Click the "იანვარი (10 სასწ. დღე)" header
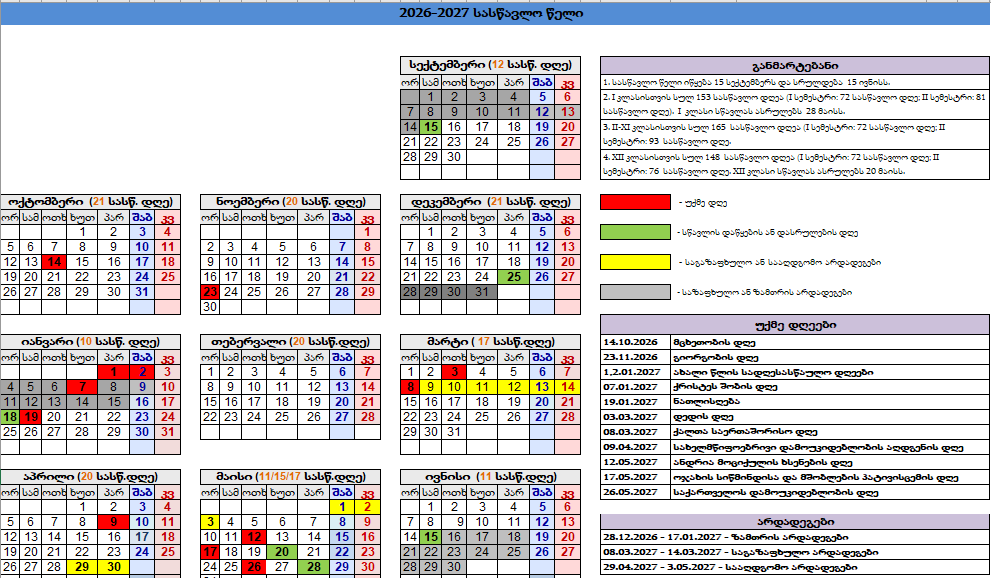The image size is (991, 578). click(90, 342)
